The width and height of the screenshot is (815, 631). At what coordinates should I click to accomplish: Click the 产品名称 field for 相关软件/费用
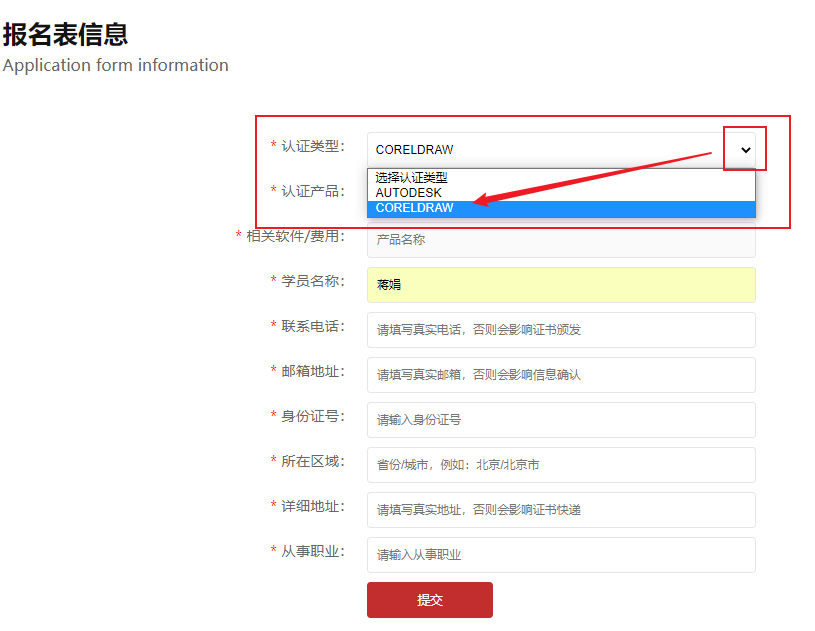(x=561, y=240)
